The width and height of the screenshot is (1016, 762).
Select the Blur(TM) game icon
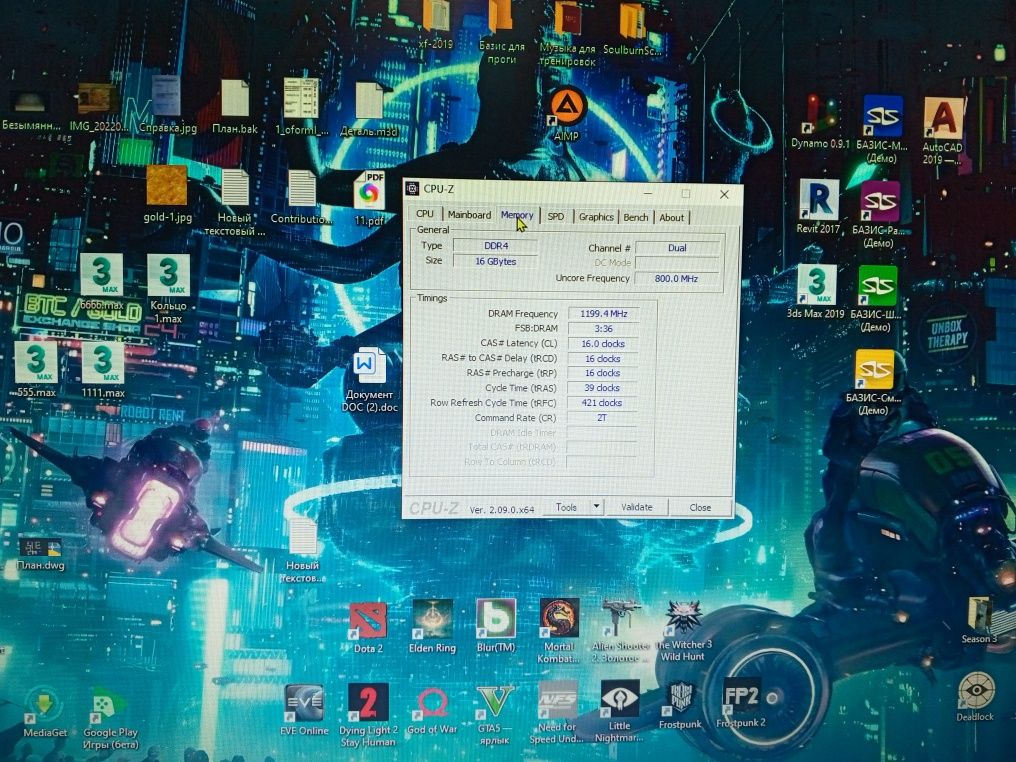496,625
